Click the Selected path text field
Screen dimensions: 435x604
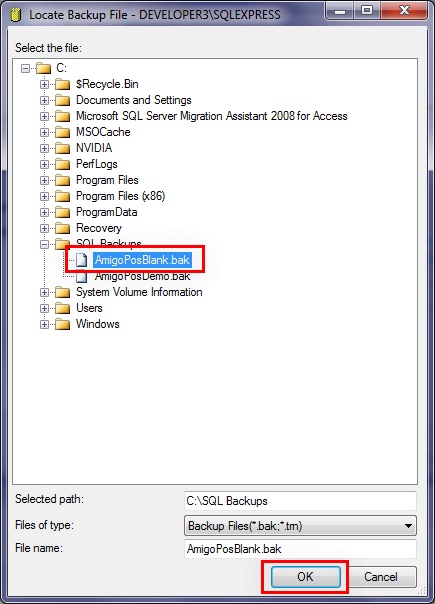(300, 501)
